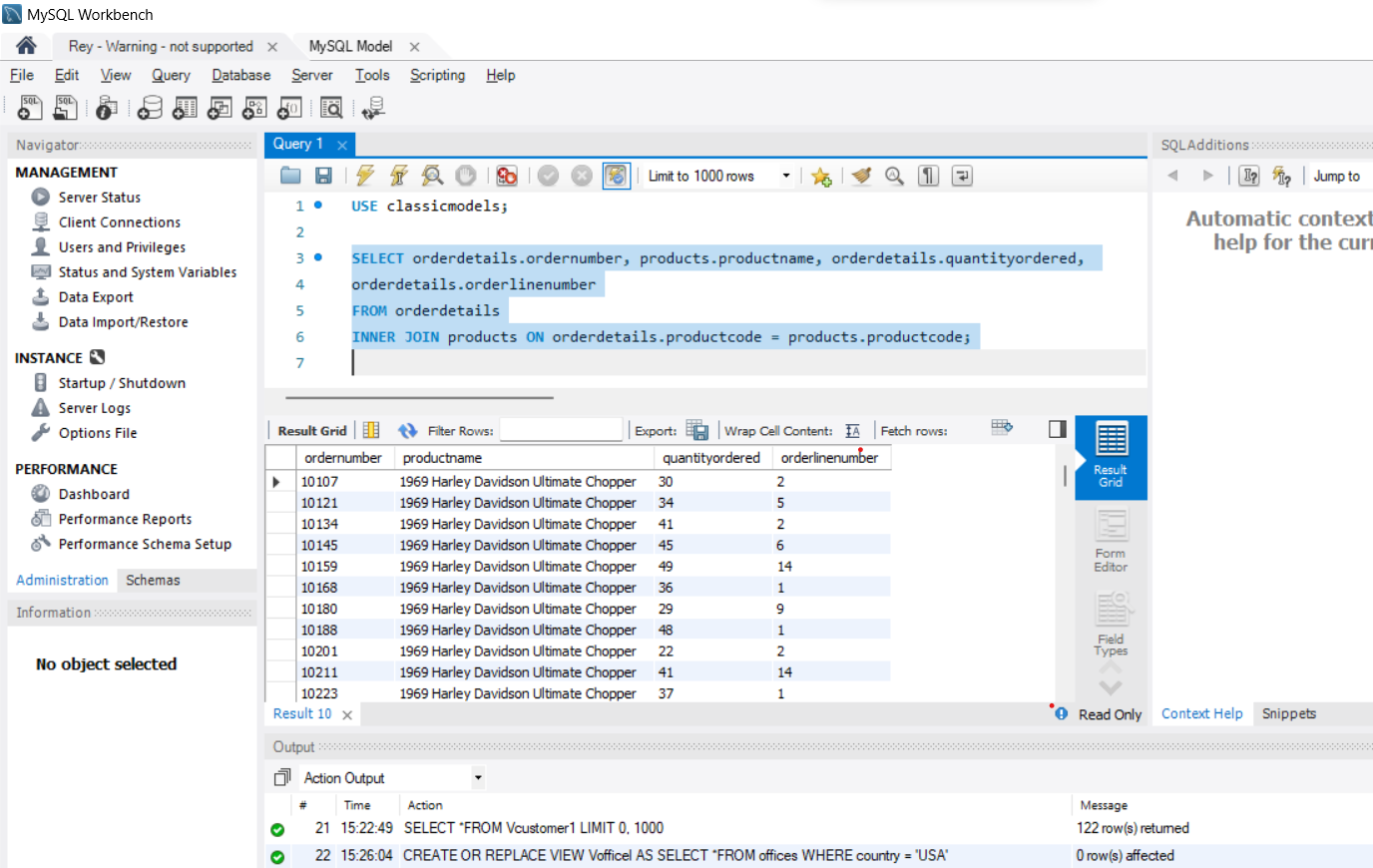Viewport: 1373px width, 868px height.
Task: Search table data icon in main toolbar
Action: pos(331,108)
